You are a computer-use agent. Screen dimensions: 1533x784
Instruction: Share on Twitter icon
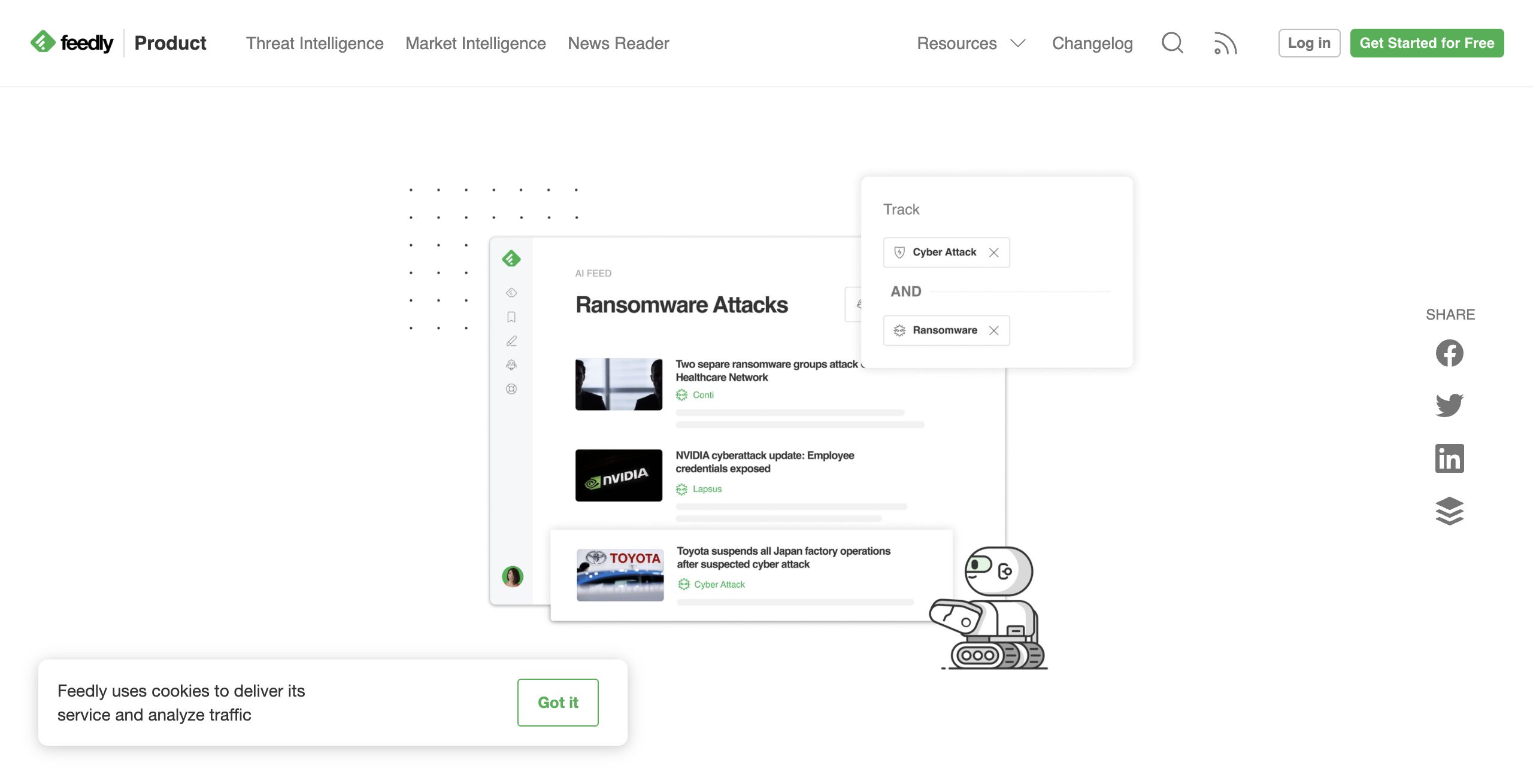pyautogui.click(x=1449, y=405)
